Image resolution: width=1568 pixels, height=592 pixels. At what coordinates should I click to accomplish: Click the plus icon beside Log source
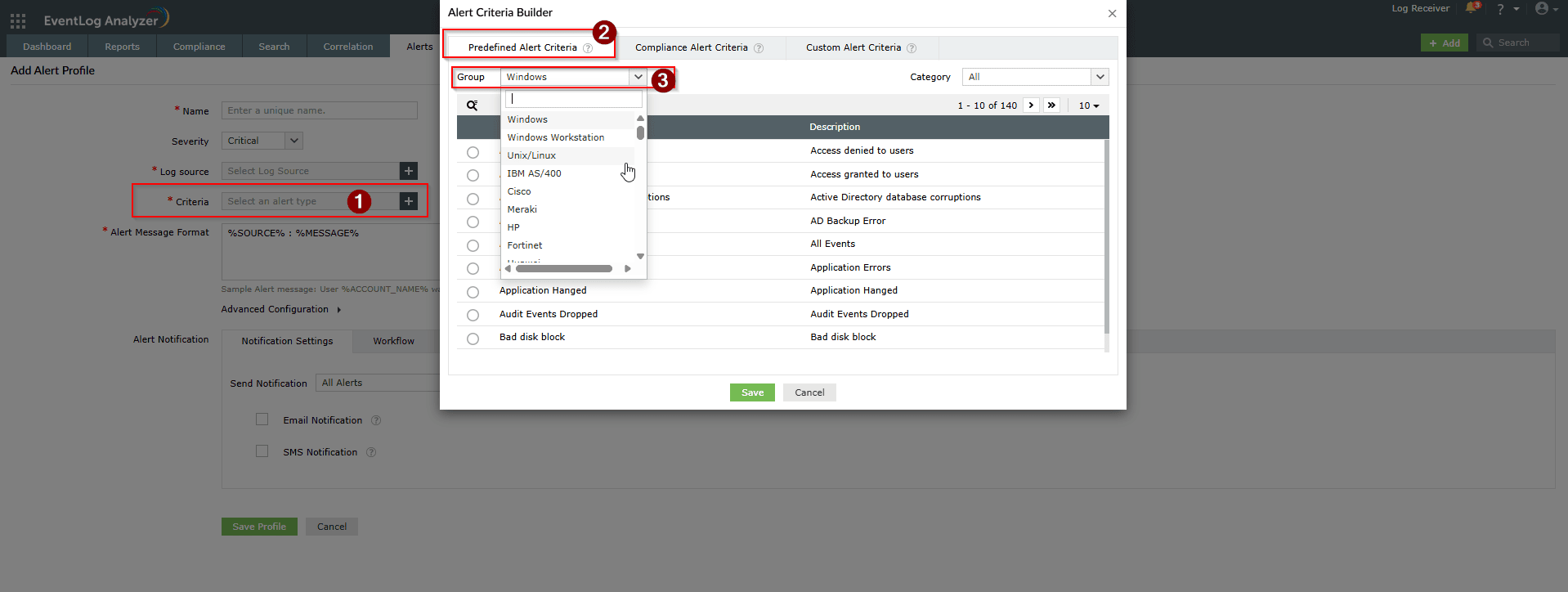[x=409, y=171]
